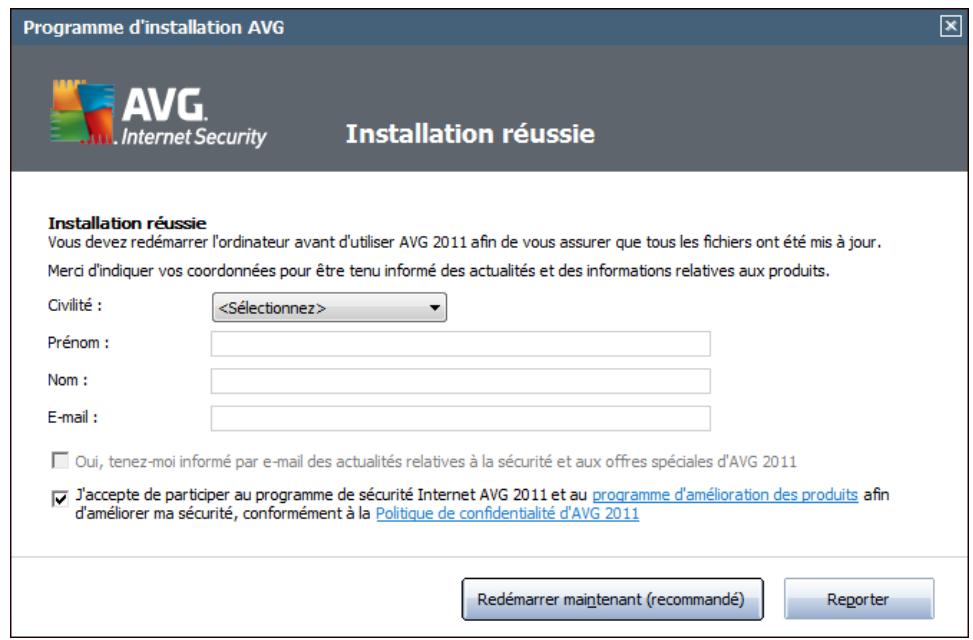Click the 'Civilité :' label
973x640 pixels.
pos(74,305)
